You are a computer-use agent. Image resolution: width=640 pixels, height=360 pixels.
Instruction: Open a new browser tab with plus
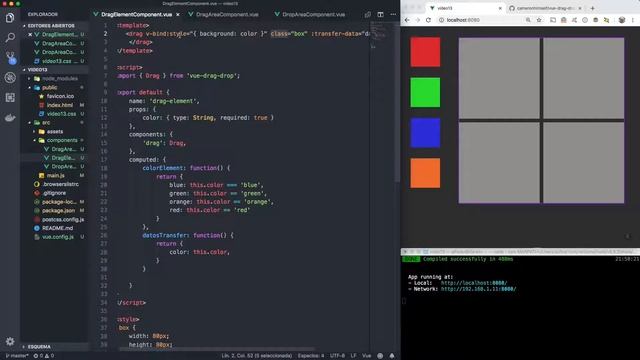click(x=592, y=8)
